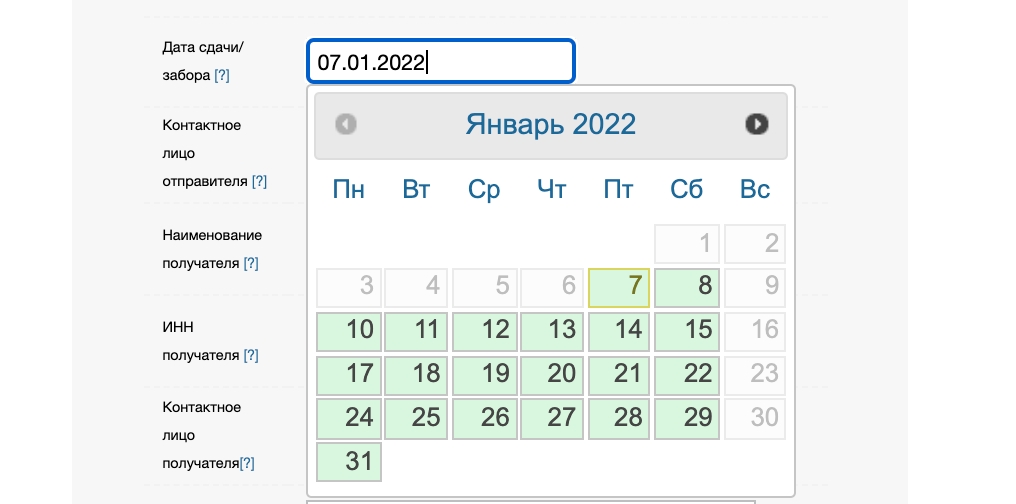This screenshot has height=504, width=1016.
Task: Open help for ИНН получателя
Action: tap(251, 355)
